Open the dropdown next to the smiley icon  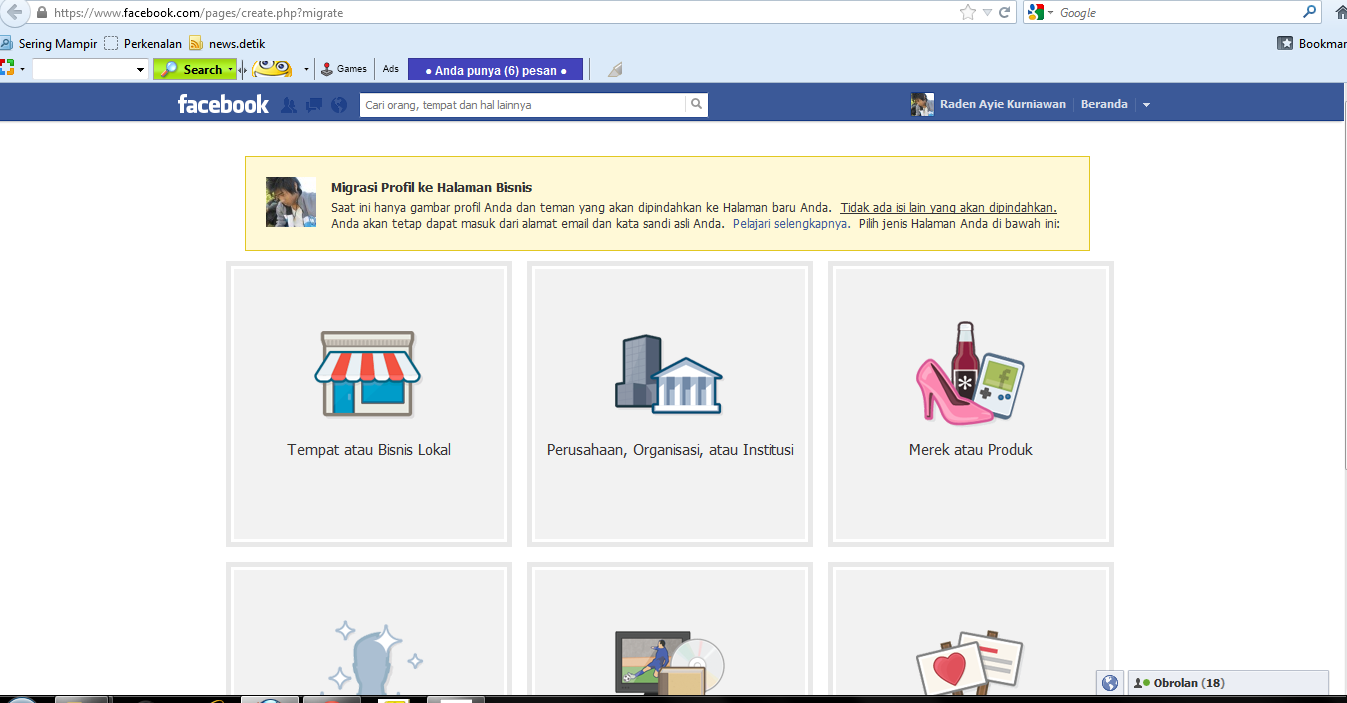pos(306,69)
